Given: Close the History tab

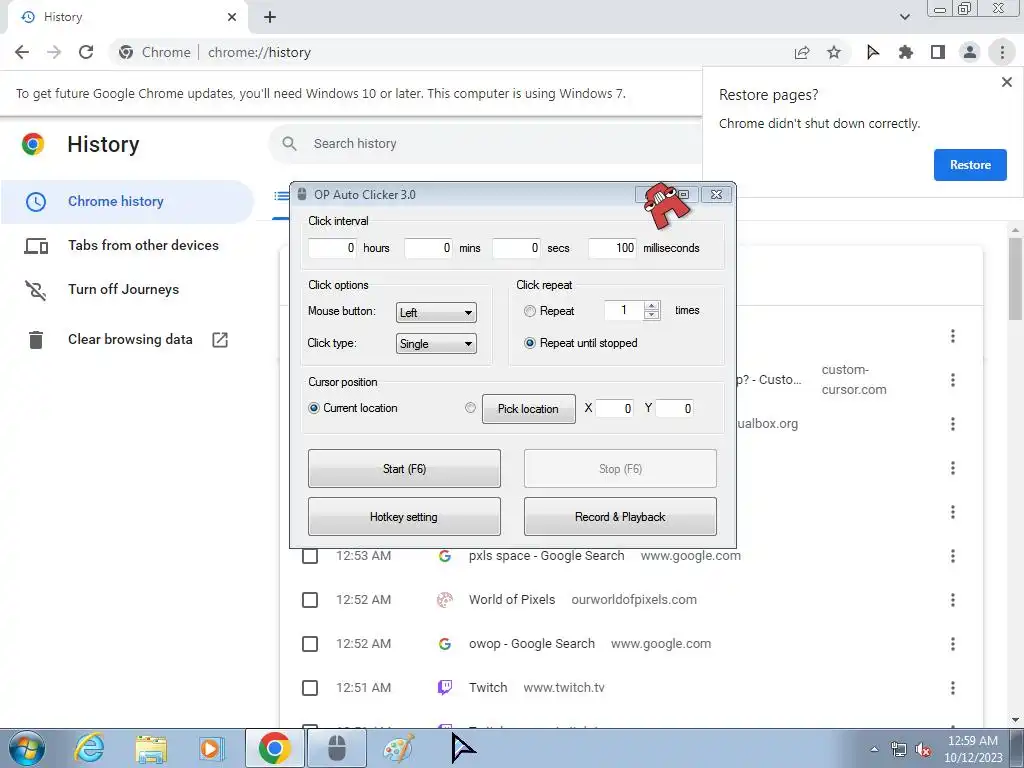Looking at the screenshot, I should click(232, 17).
